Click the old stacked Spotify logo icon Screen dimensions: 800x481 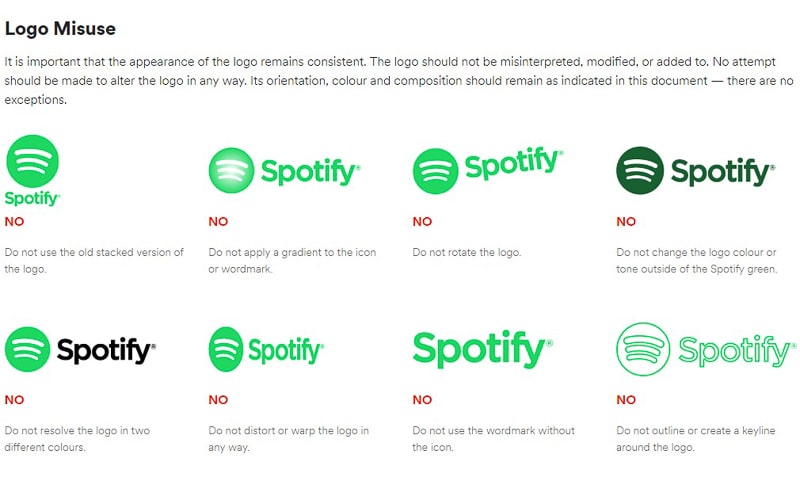click(32, 161)
